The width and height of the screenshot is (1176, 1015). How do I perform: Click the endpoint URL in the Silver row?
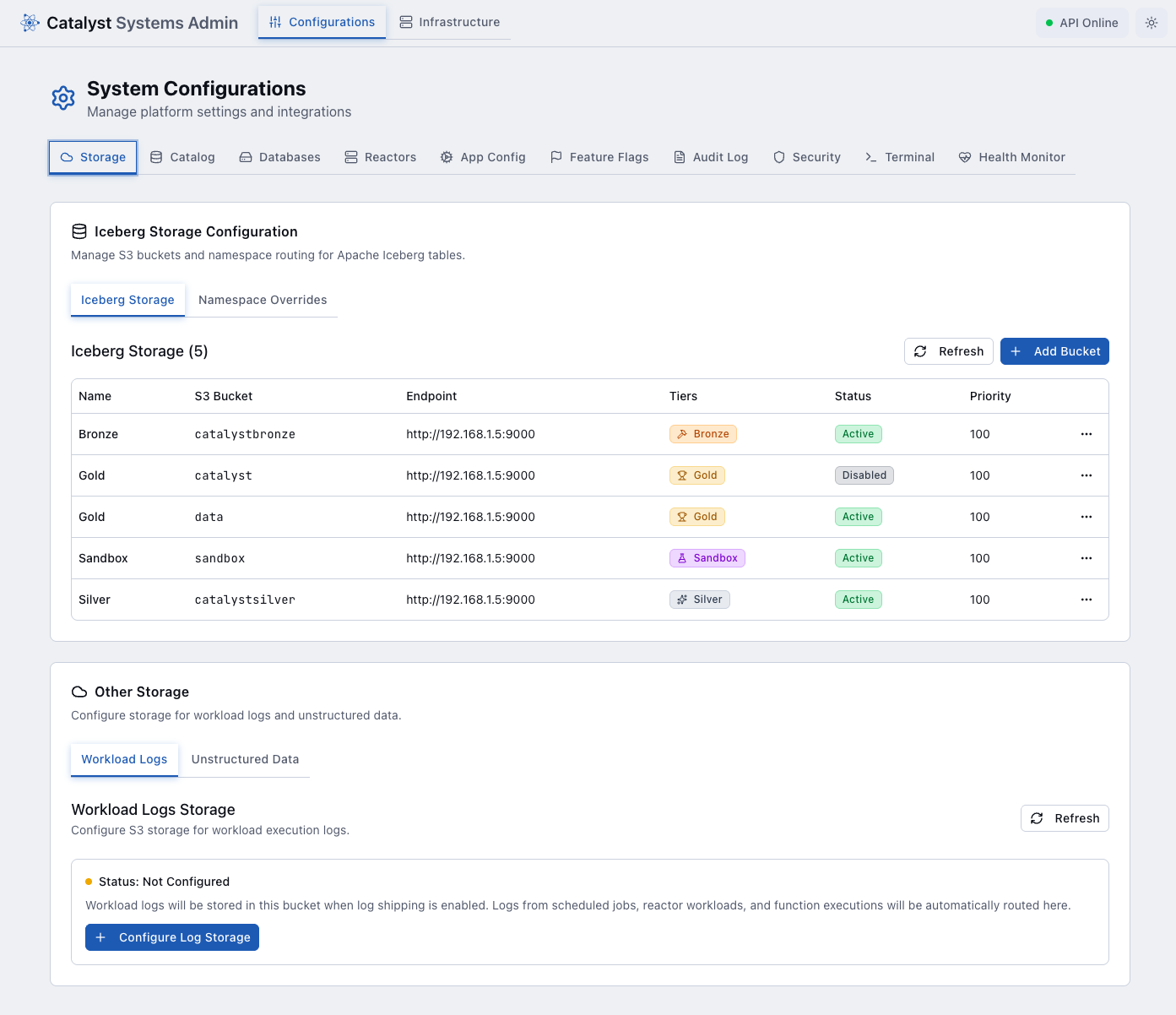(x=470, y=600)
